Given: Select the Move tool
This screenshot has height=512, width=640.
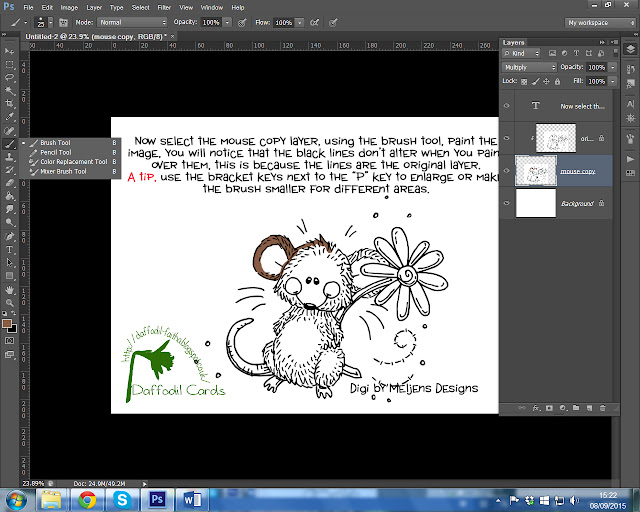Looking at the screenshot, I should click(9, 51).
